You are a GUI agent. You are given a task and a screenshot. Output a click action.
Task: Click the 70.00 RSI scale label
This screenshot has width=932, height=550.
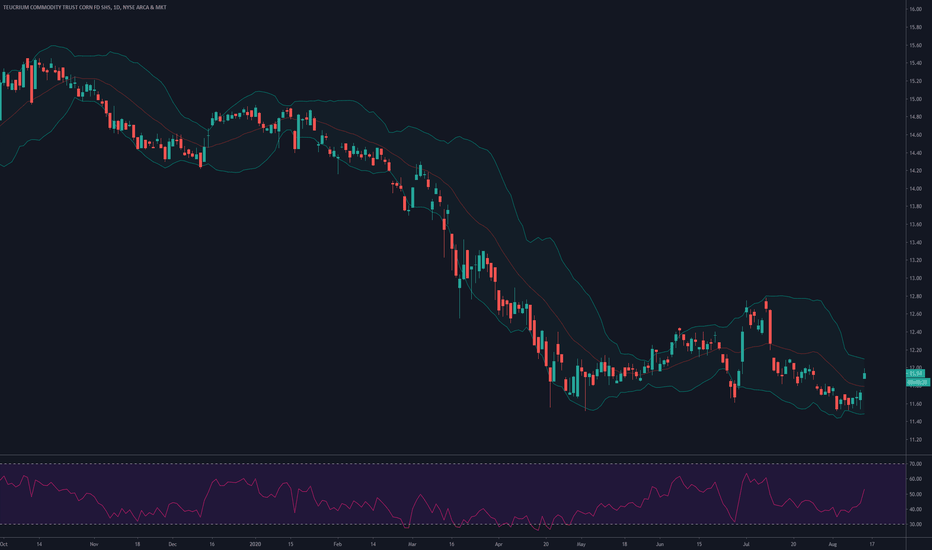(915, 464)
